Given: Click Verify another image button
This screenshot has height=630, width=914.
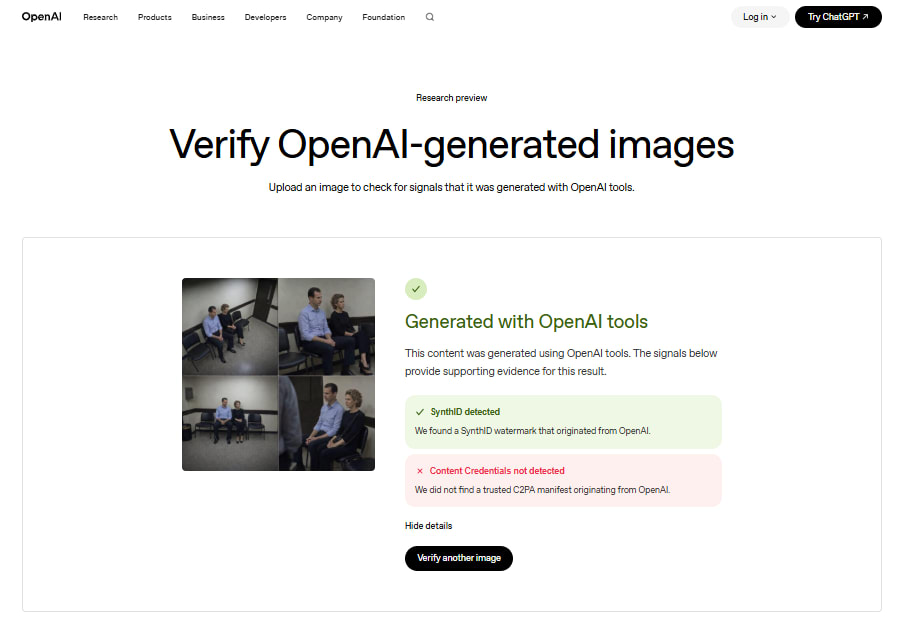Looking at the screenshot, I should tap(459, 558).
